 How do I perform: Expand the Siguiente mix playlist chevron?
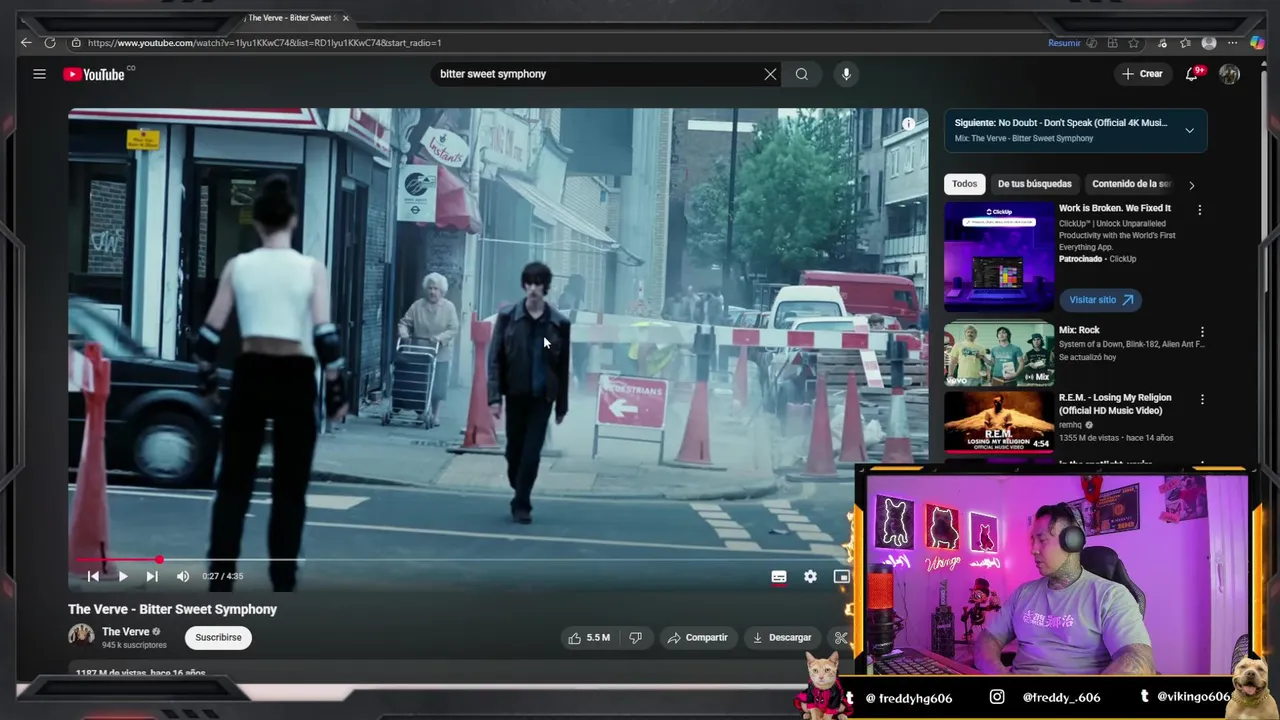1189,130
